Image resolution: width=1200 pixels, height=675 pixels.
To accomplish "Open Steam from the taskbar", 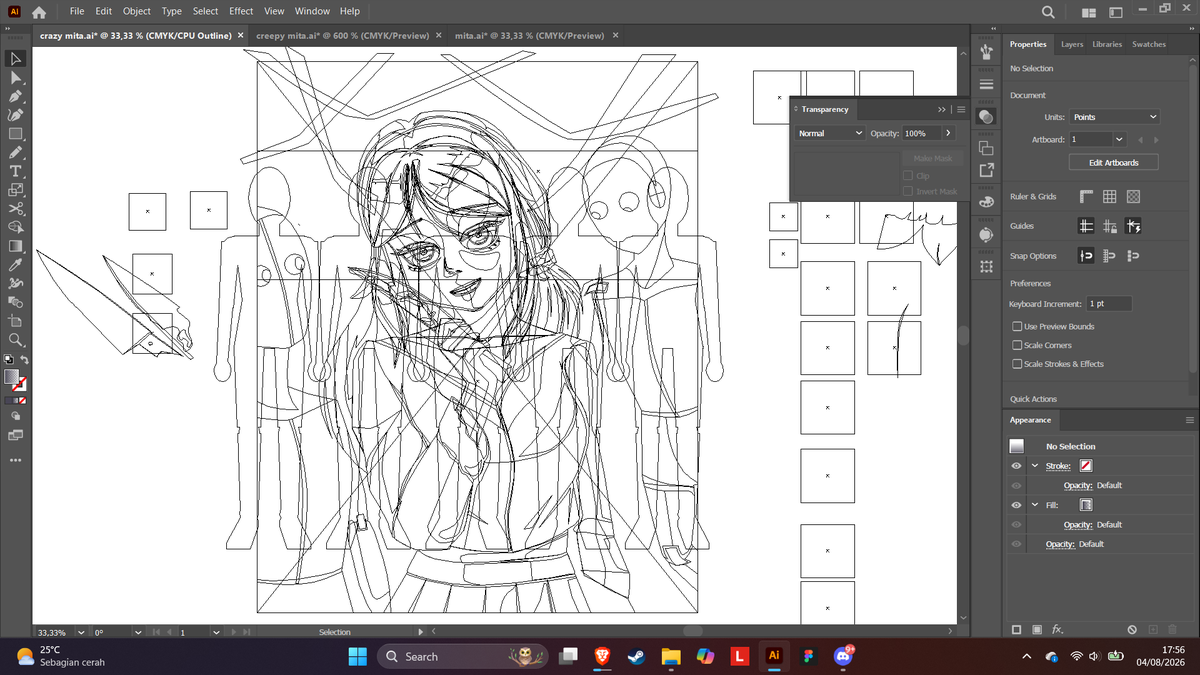I will [x=635, y=656].
